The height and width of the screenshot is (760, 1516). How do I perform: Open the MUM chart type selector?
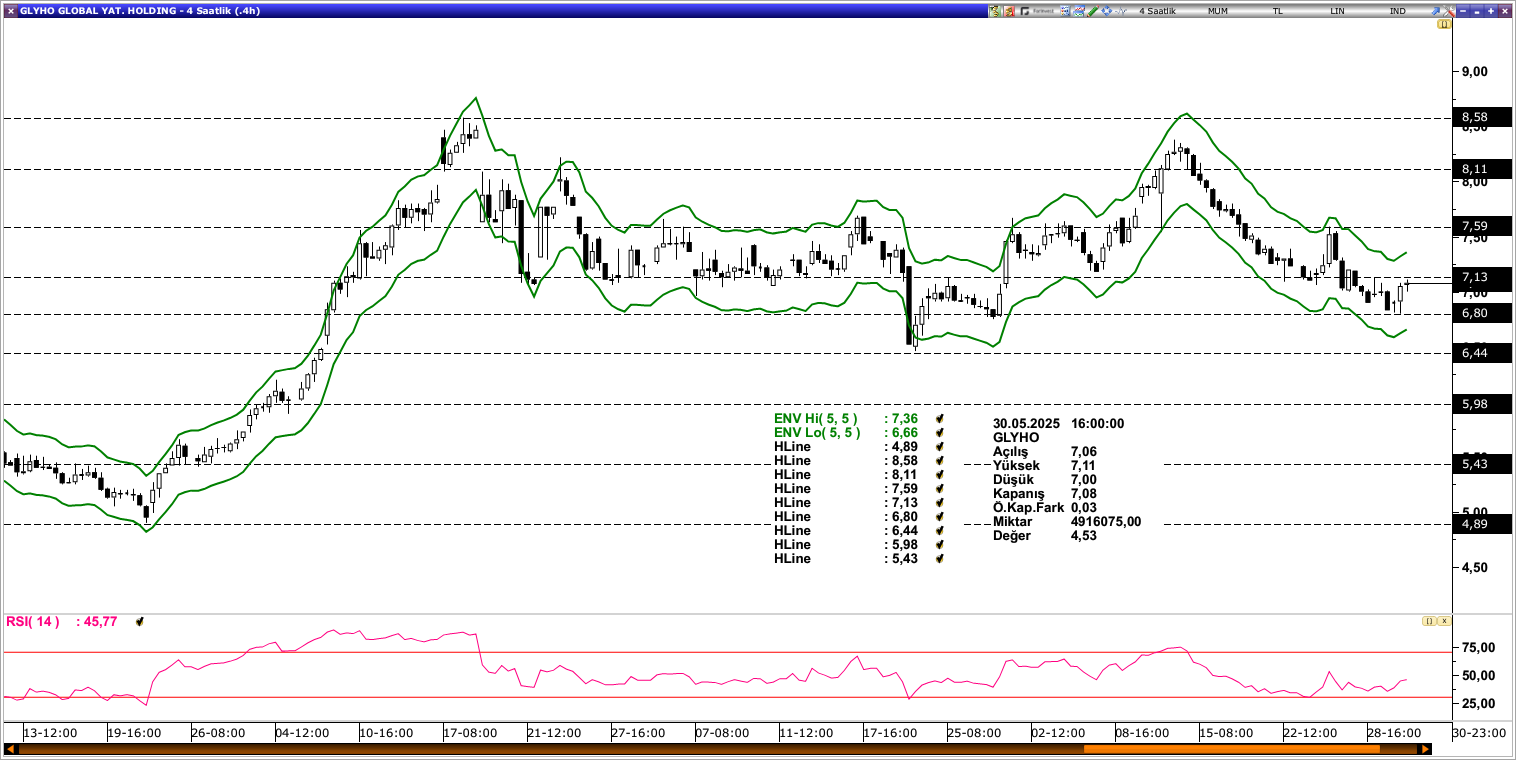click(1218, 11)
